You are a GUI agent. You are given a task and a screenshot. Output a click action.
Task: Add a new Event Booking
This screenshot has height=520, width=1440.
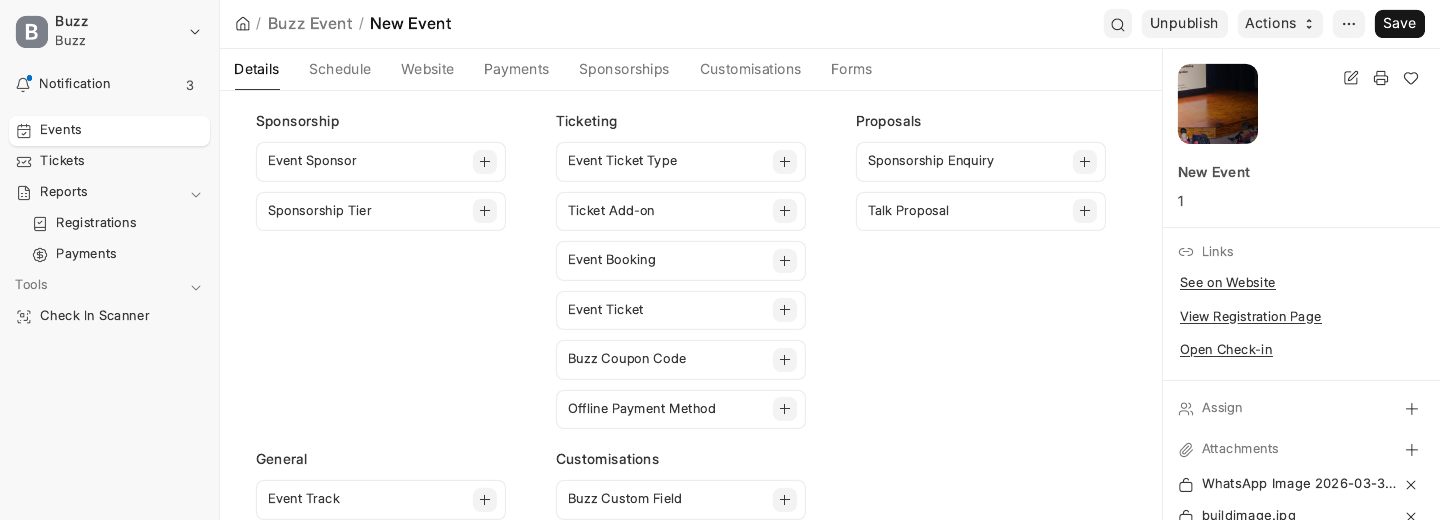coord(785,261)
